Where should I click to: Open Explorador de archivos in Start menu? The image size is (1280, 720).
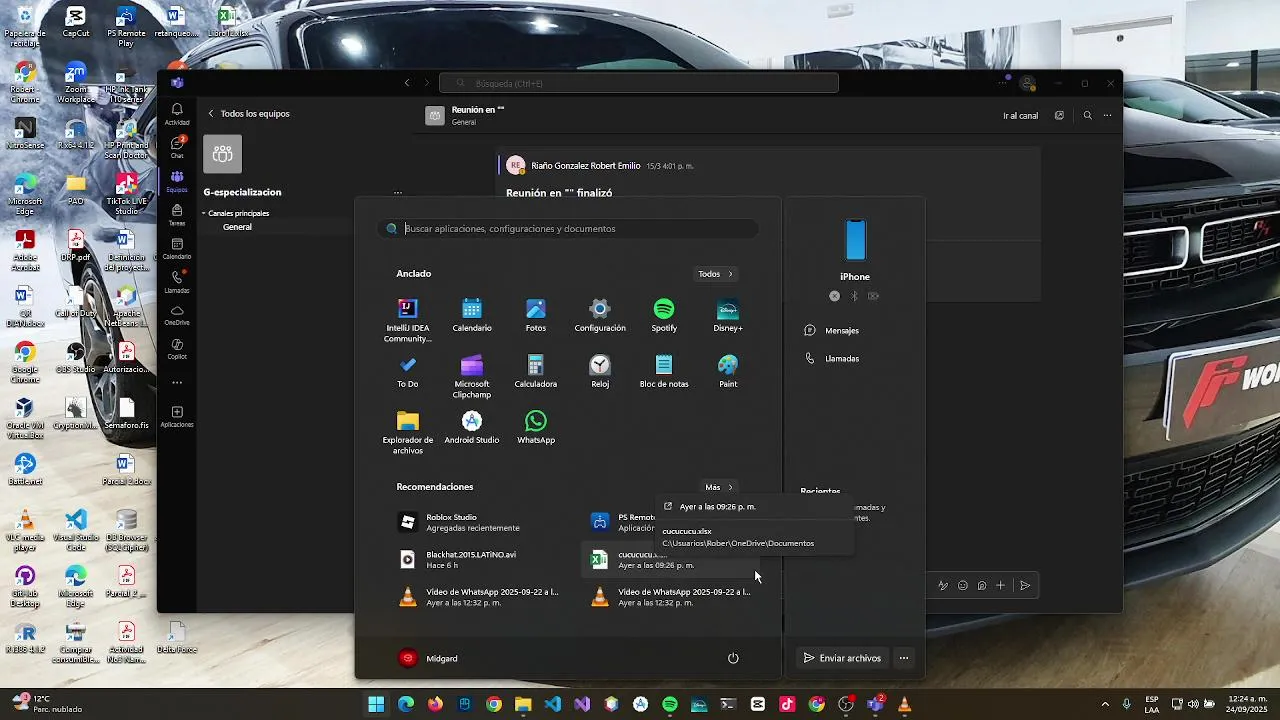point(407,432)
